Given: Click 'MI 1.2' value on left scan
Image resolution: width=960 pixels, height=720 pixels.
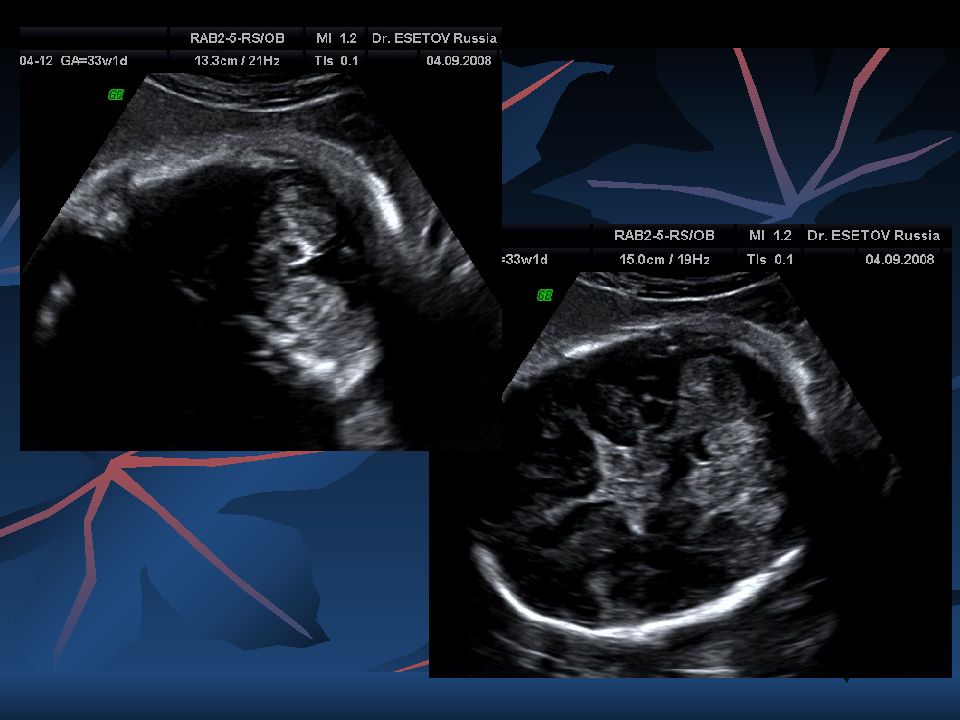Looking at the screenshot, I should click(x=336, y=38).
